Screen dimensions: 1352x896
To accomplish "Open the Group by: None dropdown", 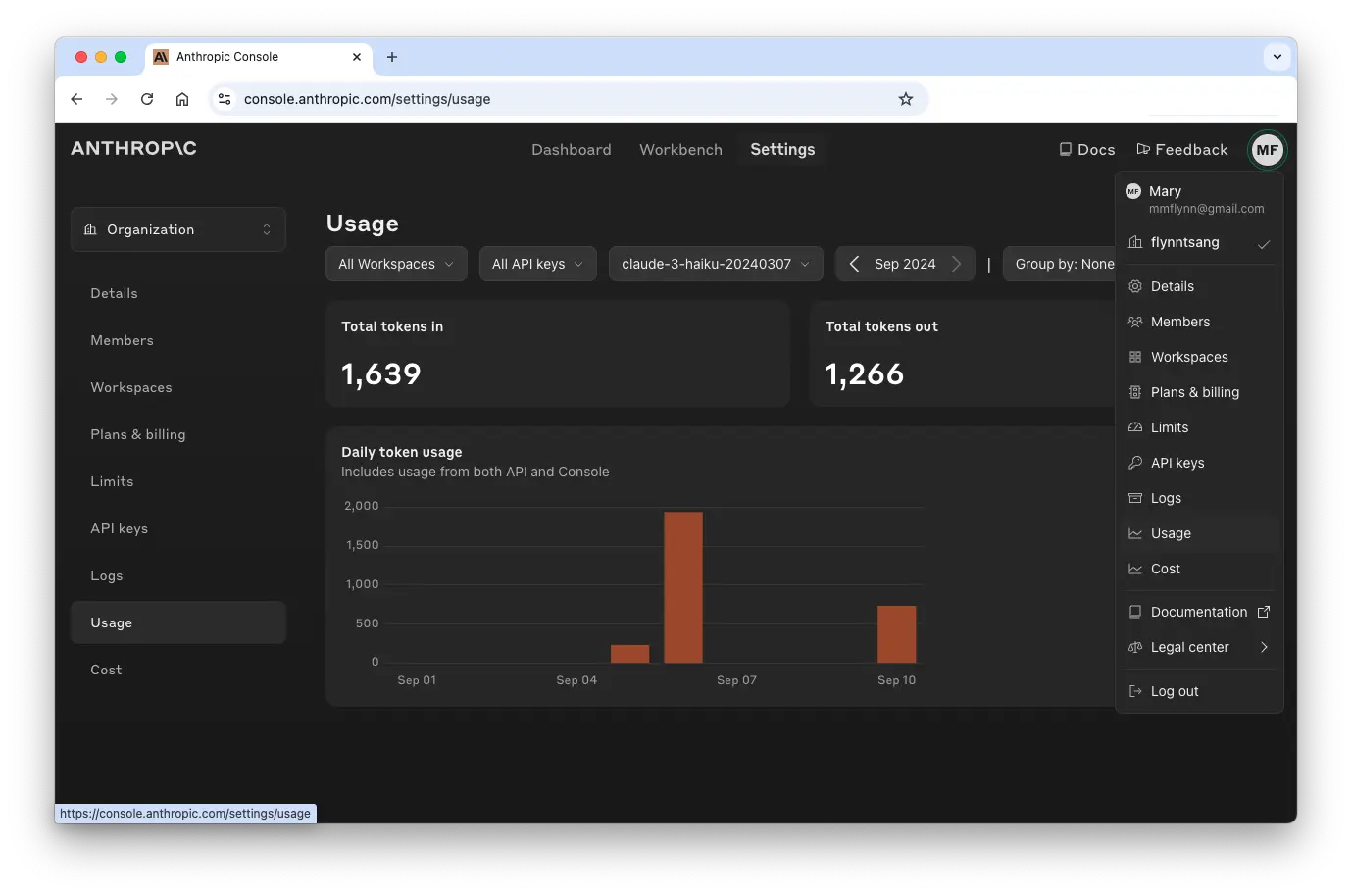I will [1060, 264].
